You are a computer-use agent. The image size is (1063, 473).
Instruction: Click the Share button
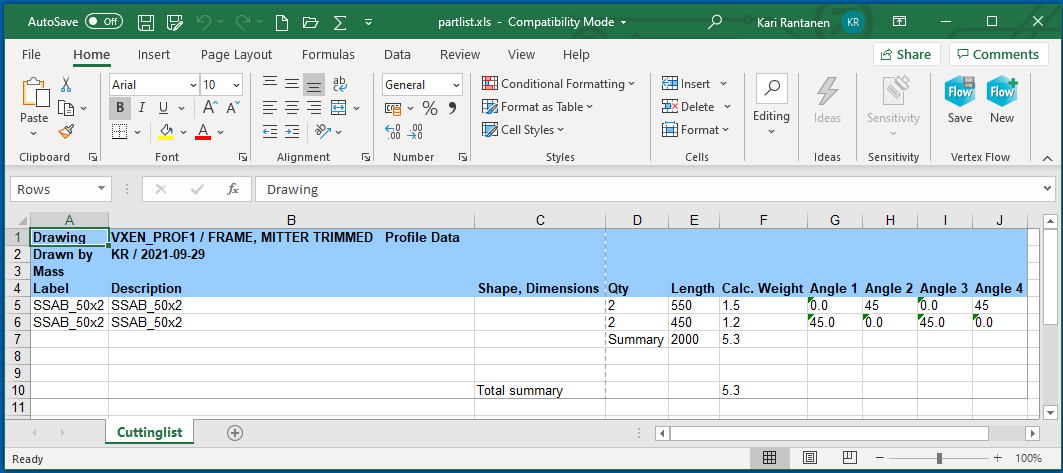pyautogui.click(x=906, y=54)
